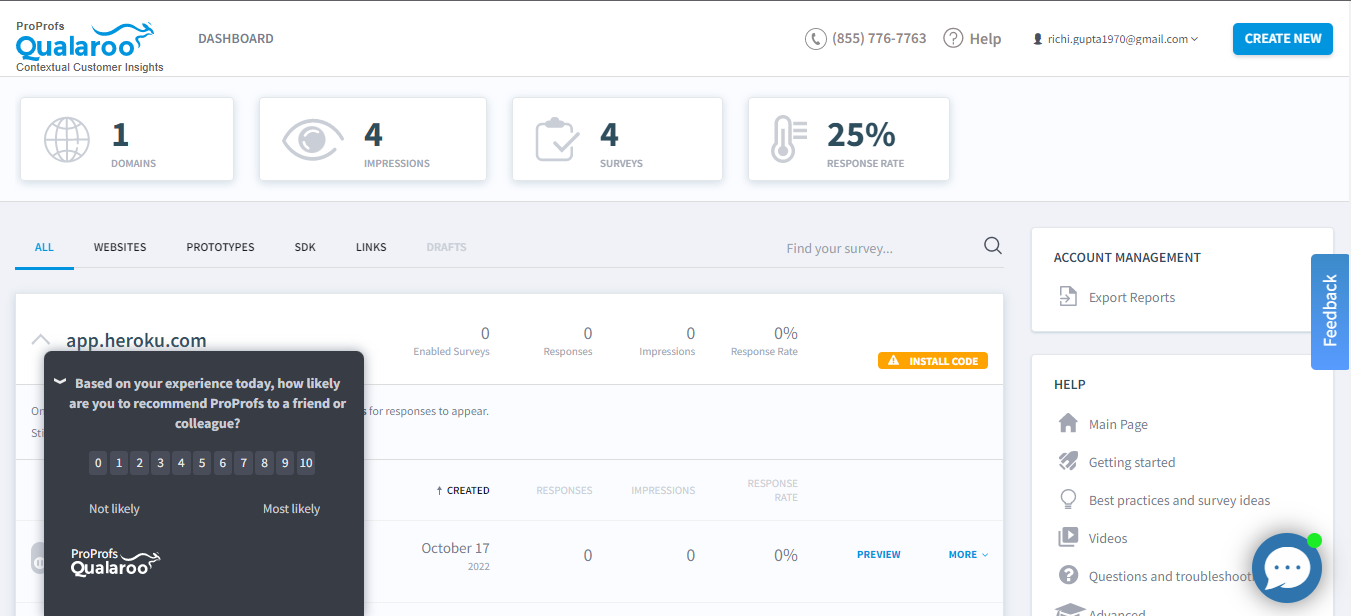
Task: Minimize the NPS survey popup chevron
Action: coord(60,382)
